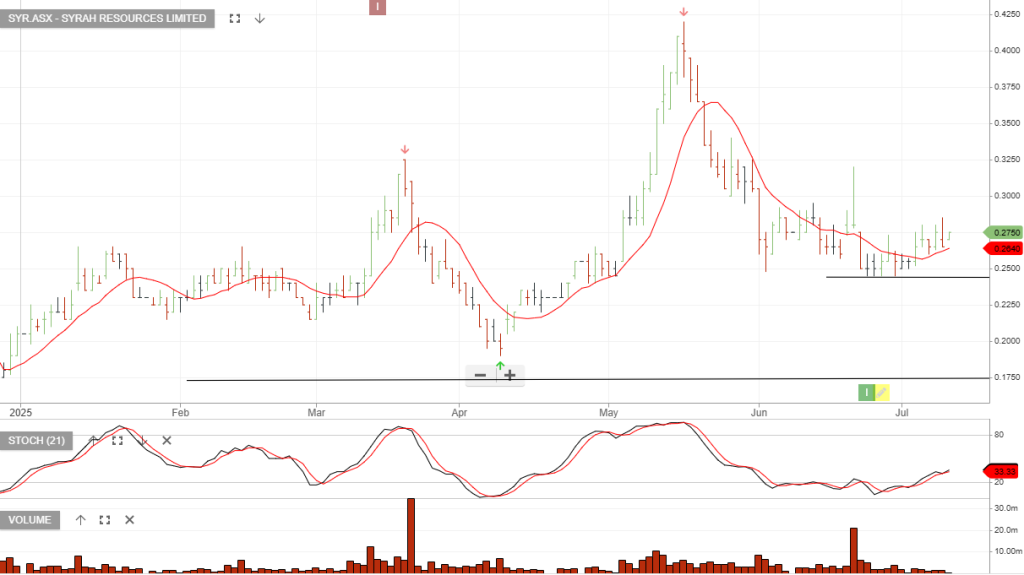Click the red 0.2640 moving average tag

pyautogui.click(x=1002, y=249)
